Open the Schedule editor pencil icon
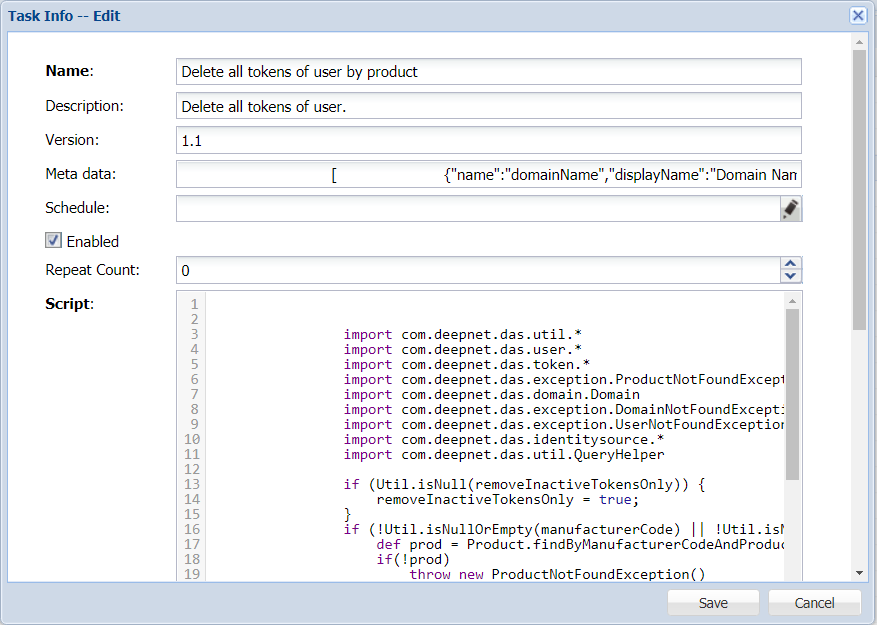 pos(790,208)
